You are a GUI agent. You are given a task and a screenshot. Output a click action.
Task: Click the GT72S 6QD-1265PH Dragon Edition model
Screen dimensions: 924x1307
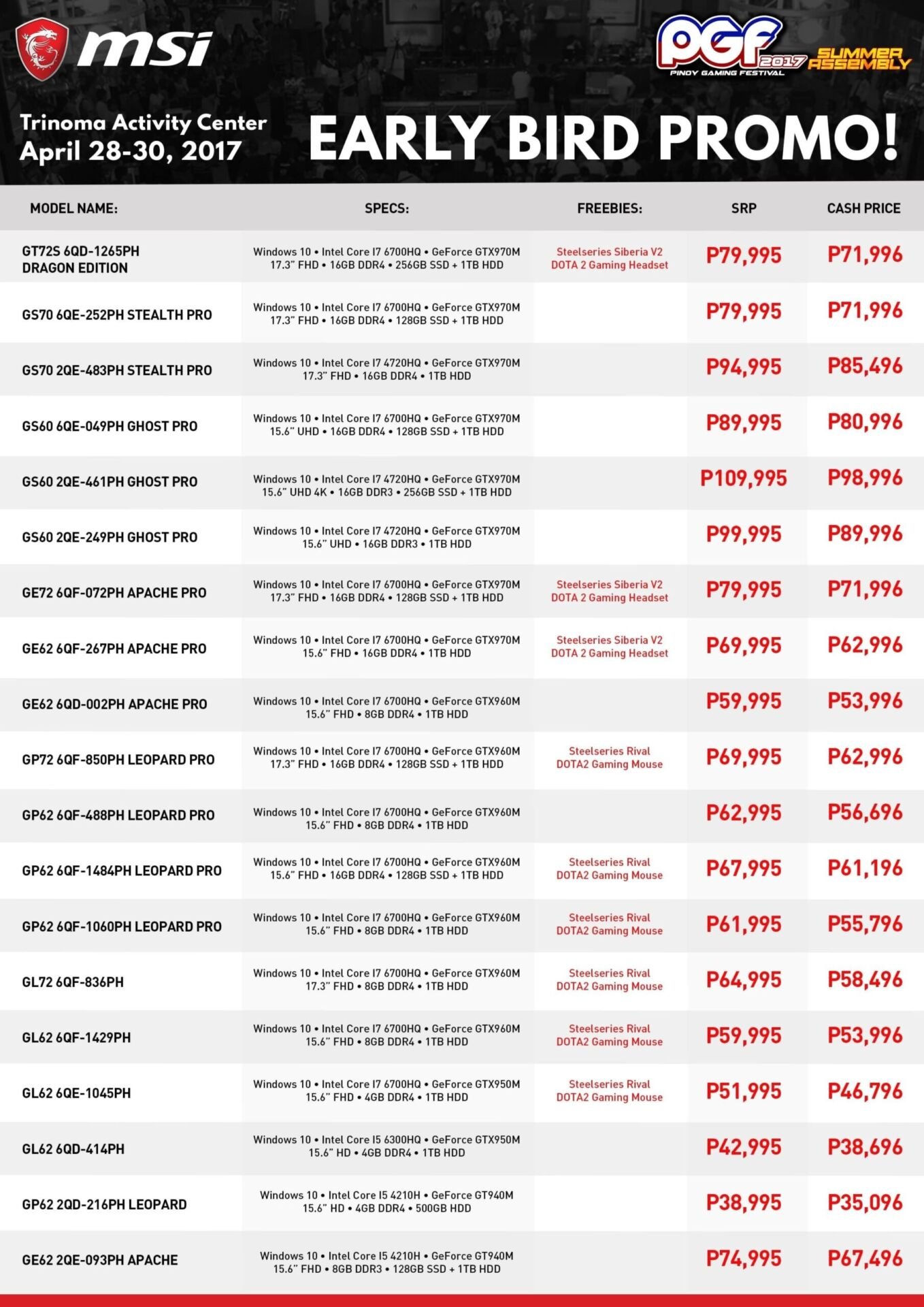click(x=80, y=259)
